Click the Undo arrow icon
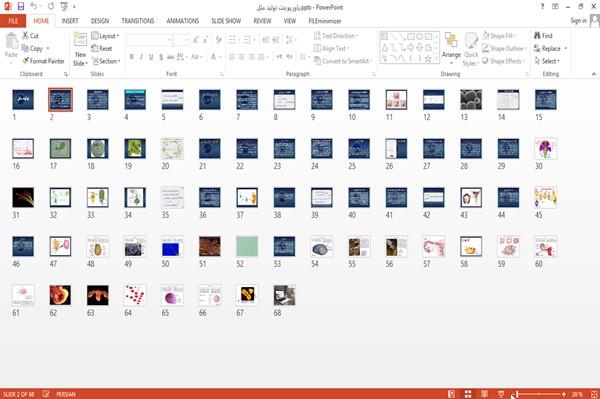 tap(34, 6)
